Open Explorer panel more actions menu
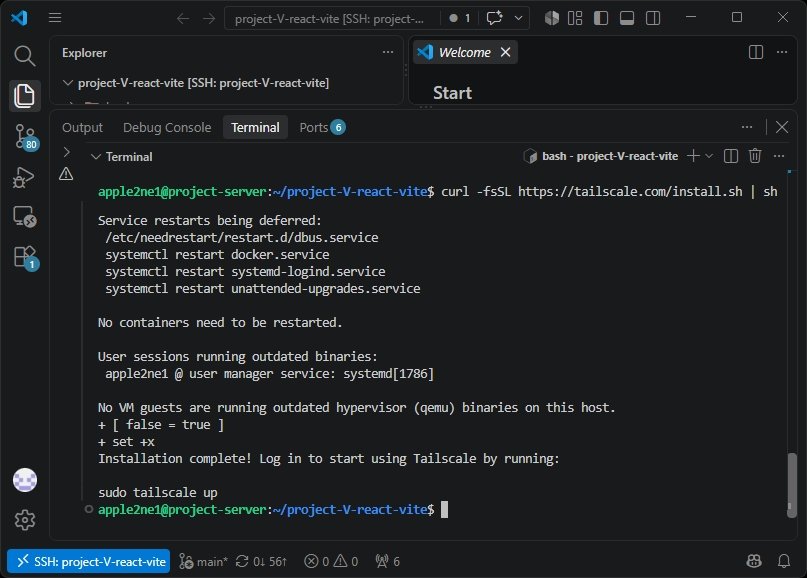The height and width of the screenshot is (578, 807). click(388, 52)
